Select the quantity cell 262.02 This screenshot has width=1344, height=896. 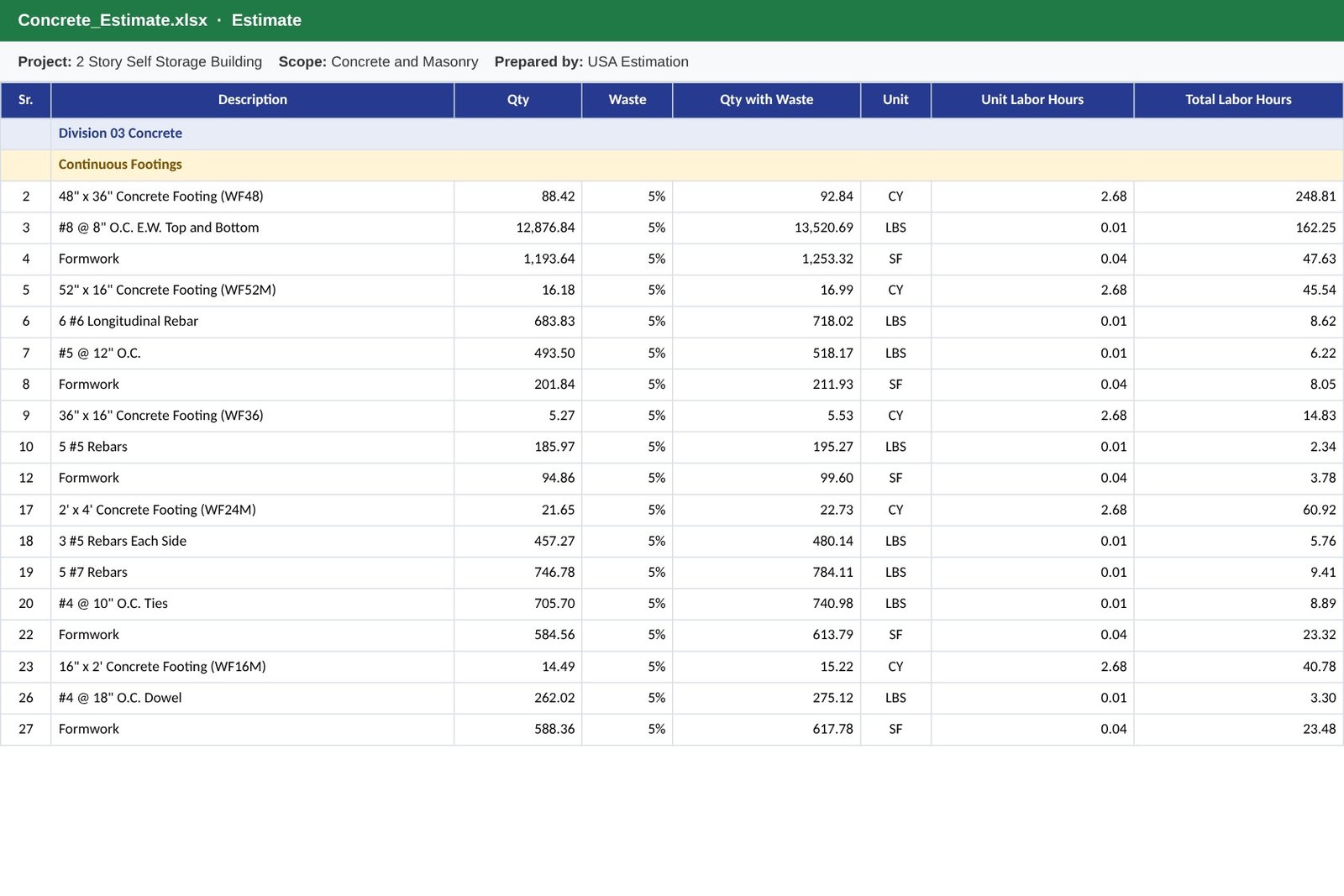point(517,698)
